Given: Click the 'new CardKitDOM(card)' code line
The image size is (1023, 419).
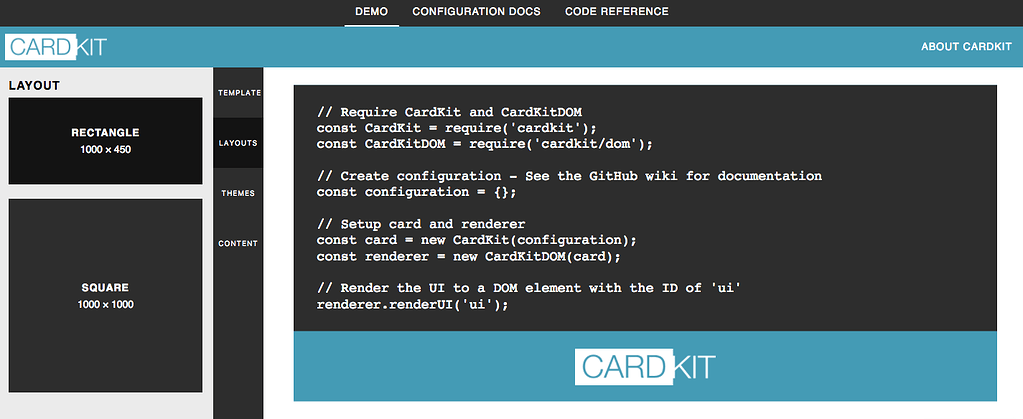Looking at the screenshot, I should (x=468, y=256).
